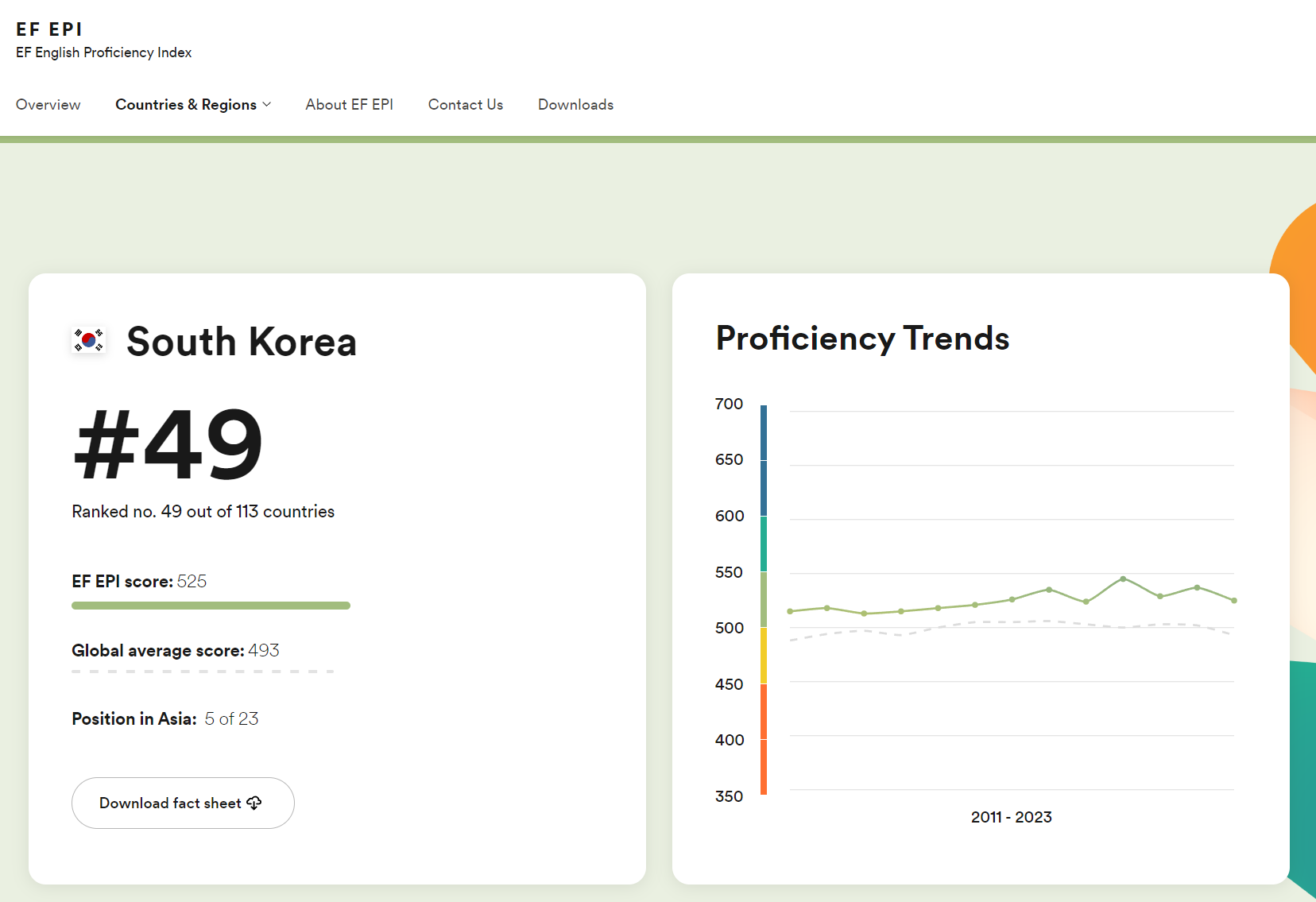Click the last data point on trend line
Image resolution: width=1316 pixels, height=902 pixels.
(1234, 601)
